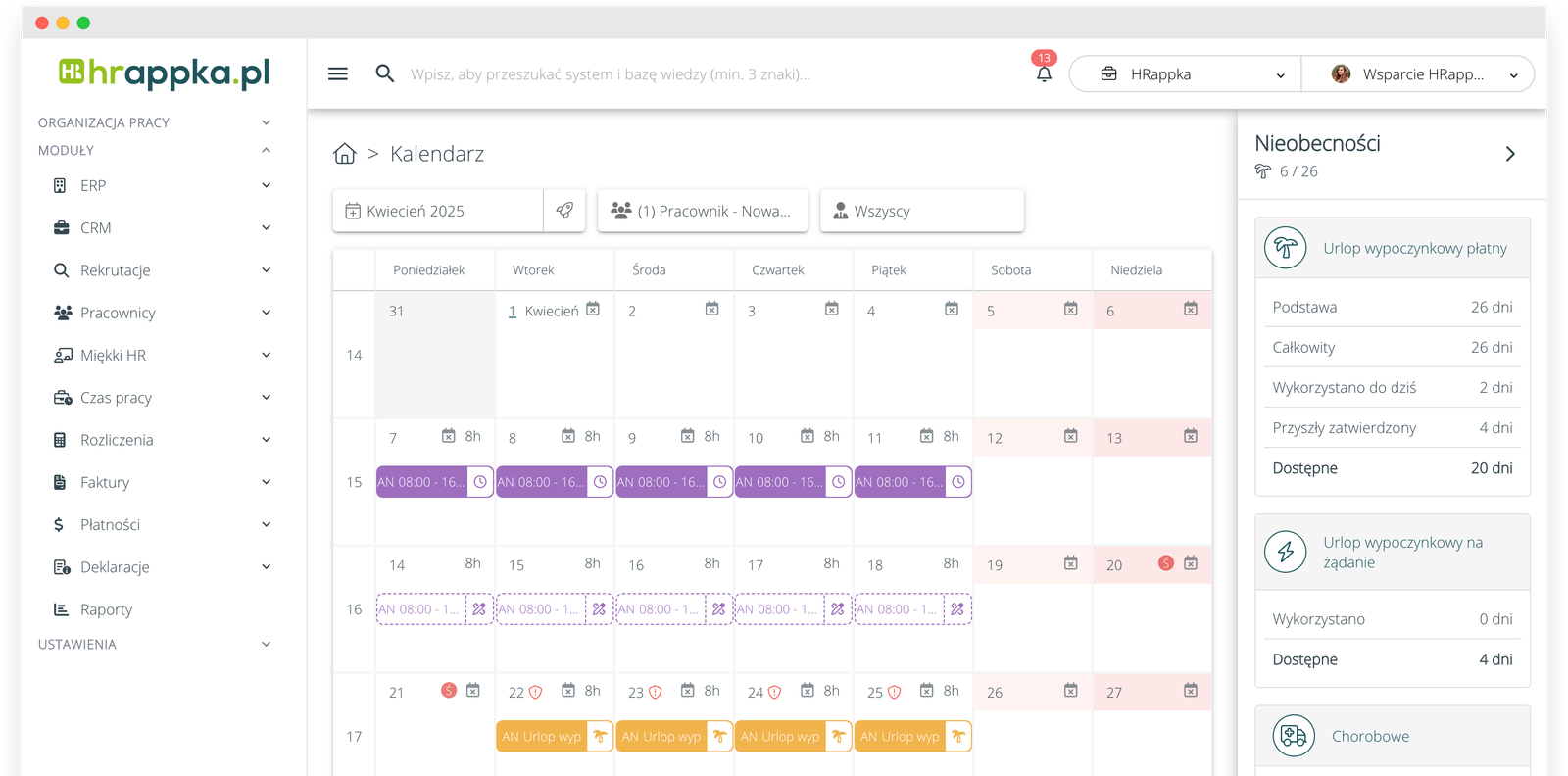This screenshot has width=1568, height=776.
Task: Open the Raporty menu item
Action: coord(106,609)
